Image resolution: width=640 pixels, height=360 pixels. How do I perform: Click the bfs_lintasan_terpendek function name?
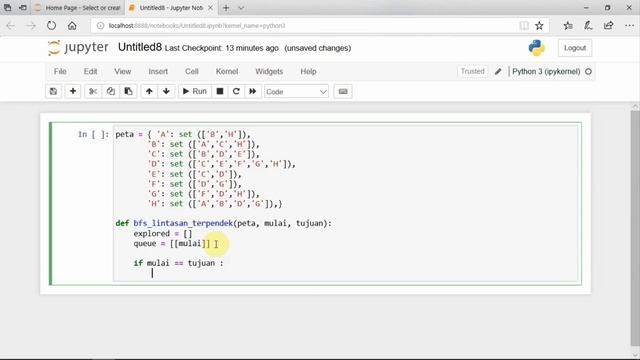click(x=183, y=223)
